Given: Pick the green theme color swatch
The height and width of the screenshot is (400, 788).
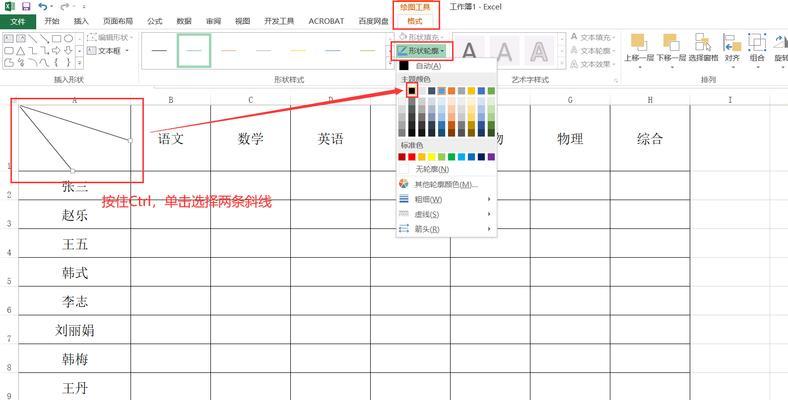Looking at the screenshot, I should tap(491, 90).
